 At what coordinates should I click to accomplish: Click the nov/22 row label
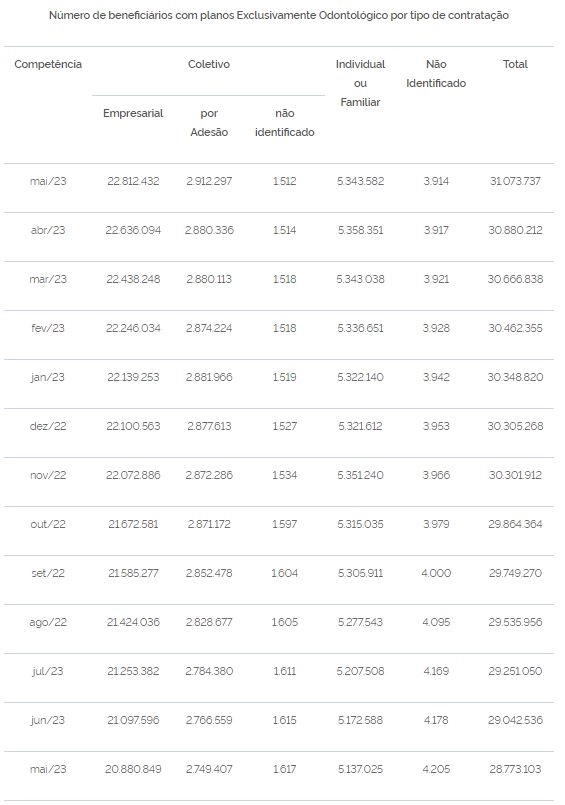[48, 475]
